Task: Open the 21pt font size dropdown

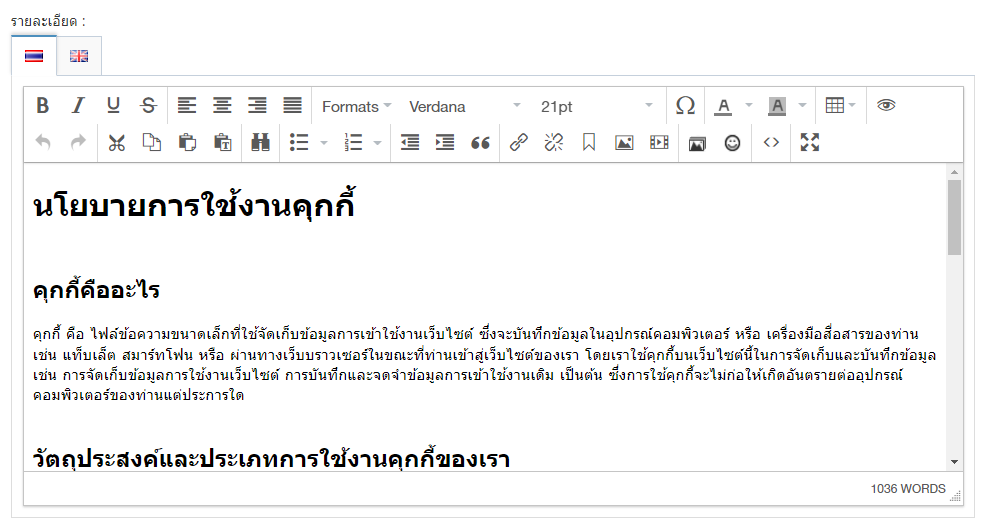Action: tap(596, 106)
